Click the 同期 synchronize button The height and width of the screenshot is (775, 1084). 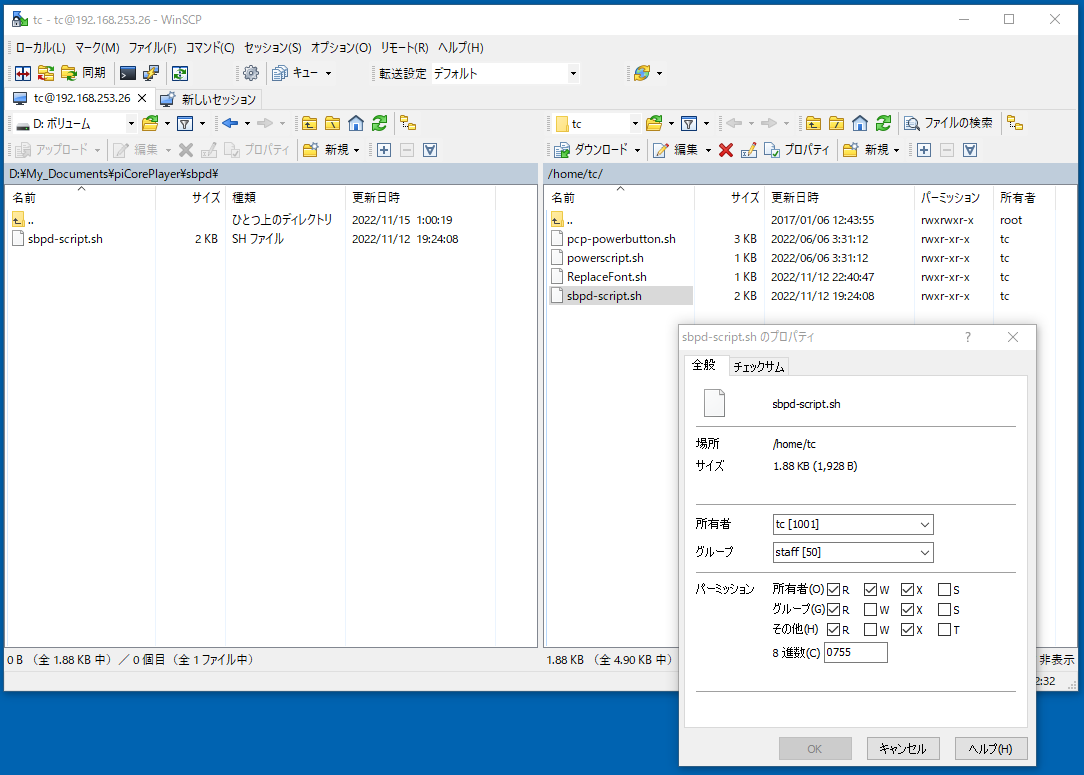point(84,73)
